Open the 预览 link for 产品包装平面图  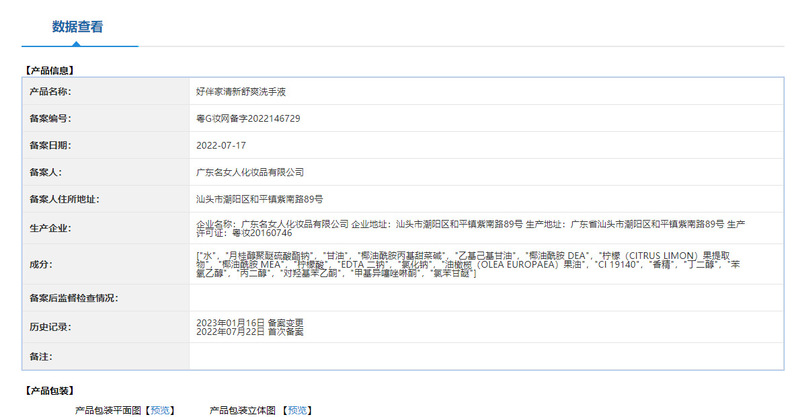160,410
